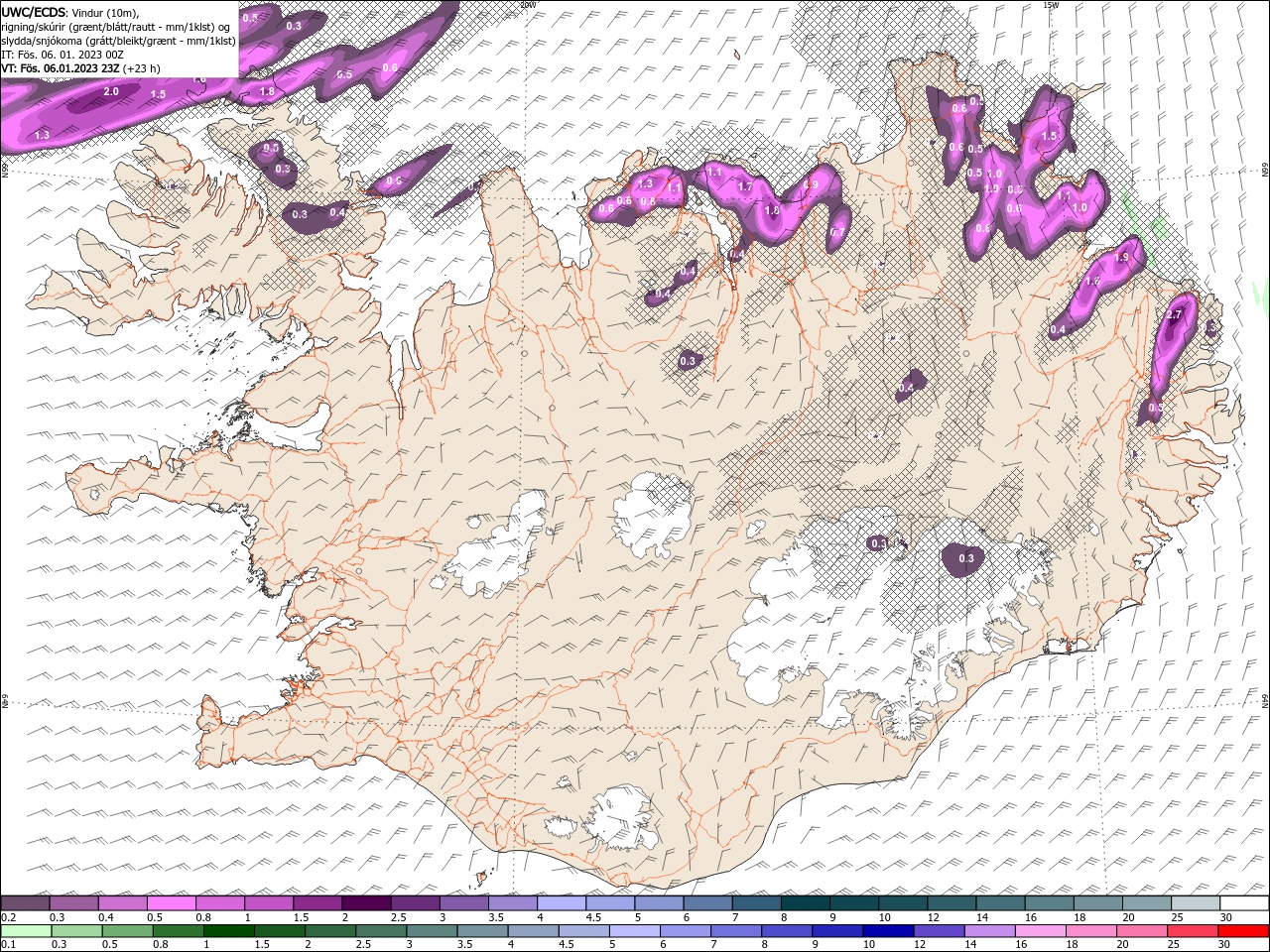
Task: Click the '0.2' number under the upper legend row
Action: click(8, 917)
